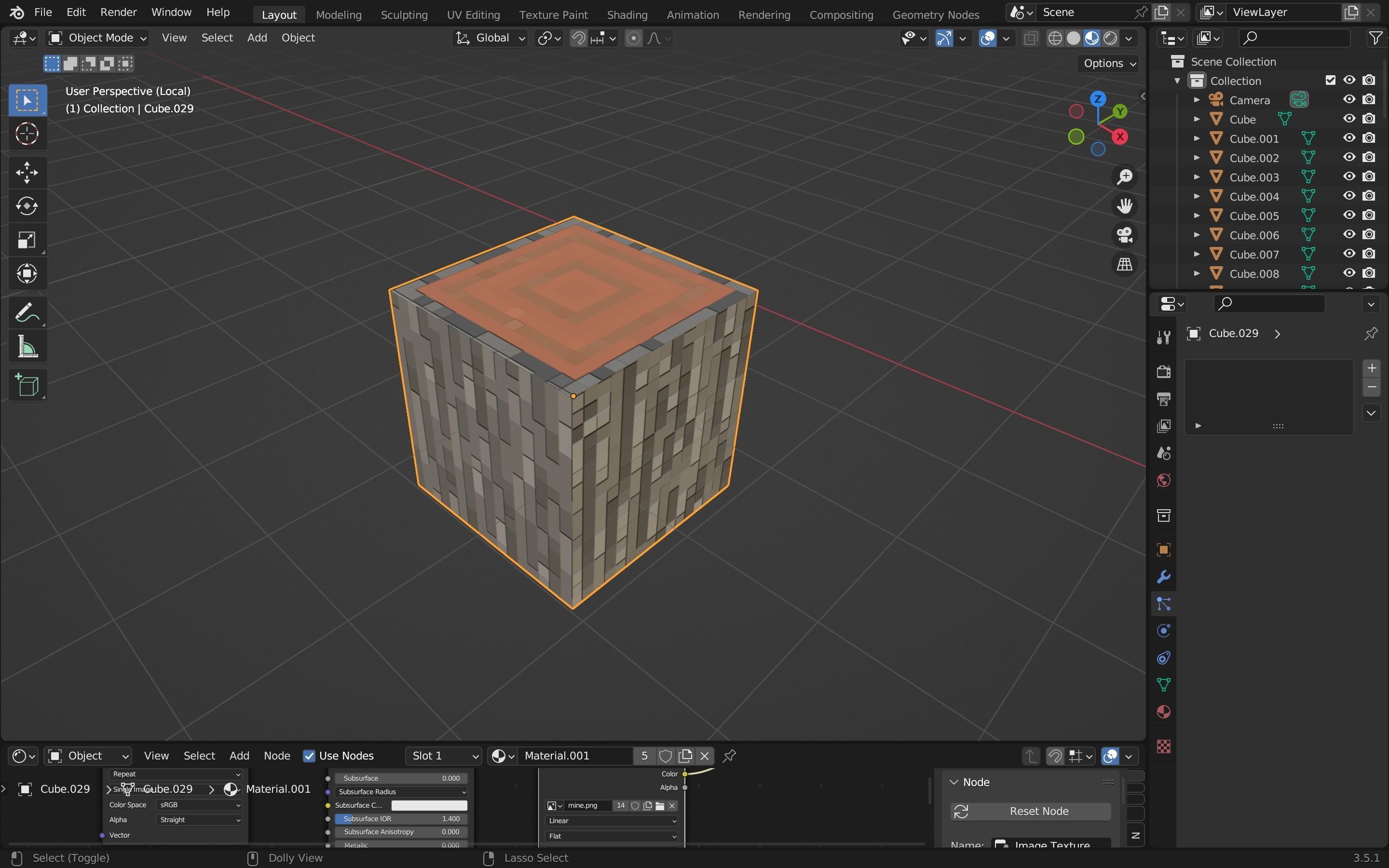Toggle viewport overlays button
The width and height of the screenshot is (1389, 868).
pos(988,39)
